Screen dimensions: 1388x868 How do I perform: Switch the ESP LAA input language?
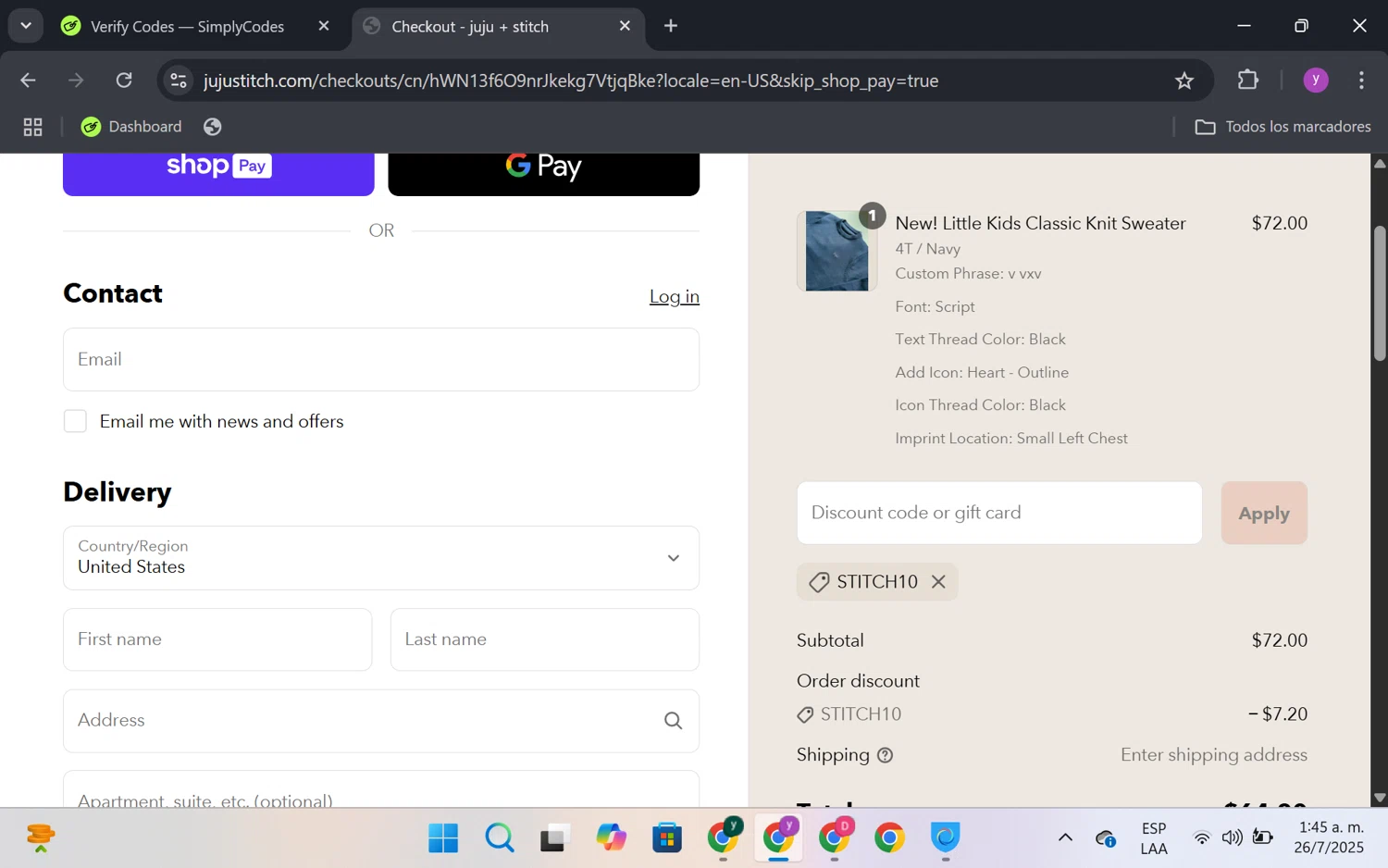(x=1154, y=838)
